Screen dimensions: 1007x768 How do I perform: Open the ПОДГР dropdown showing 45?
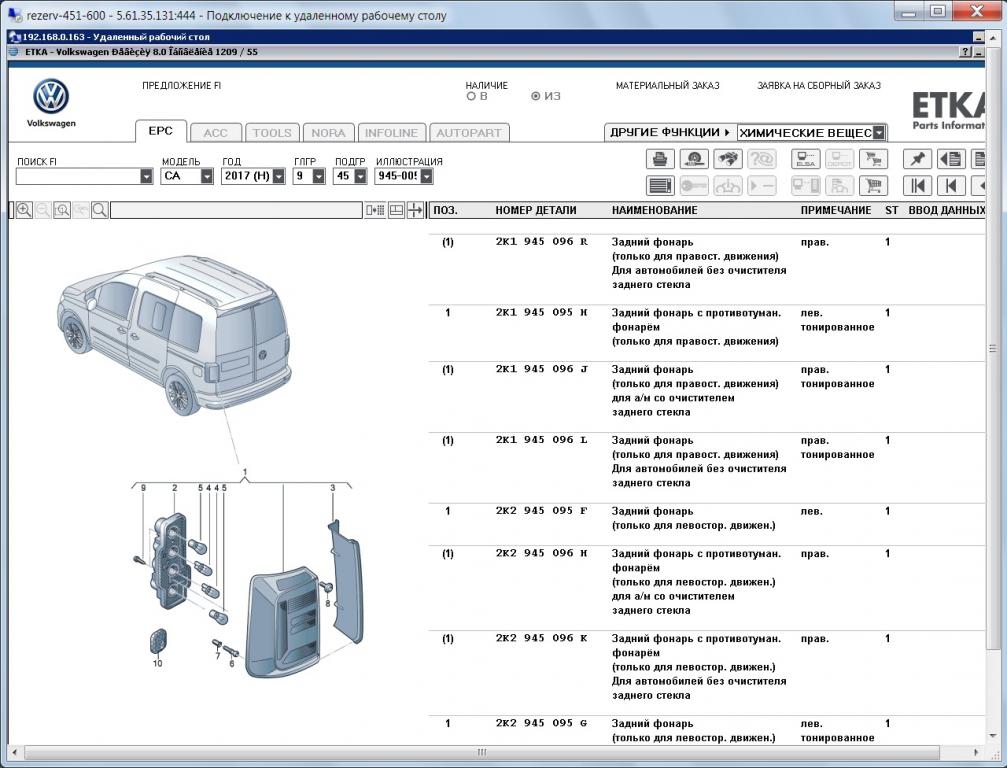click(x=360, y=176)
